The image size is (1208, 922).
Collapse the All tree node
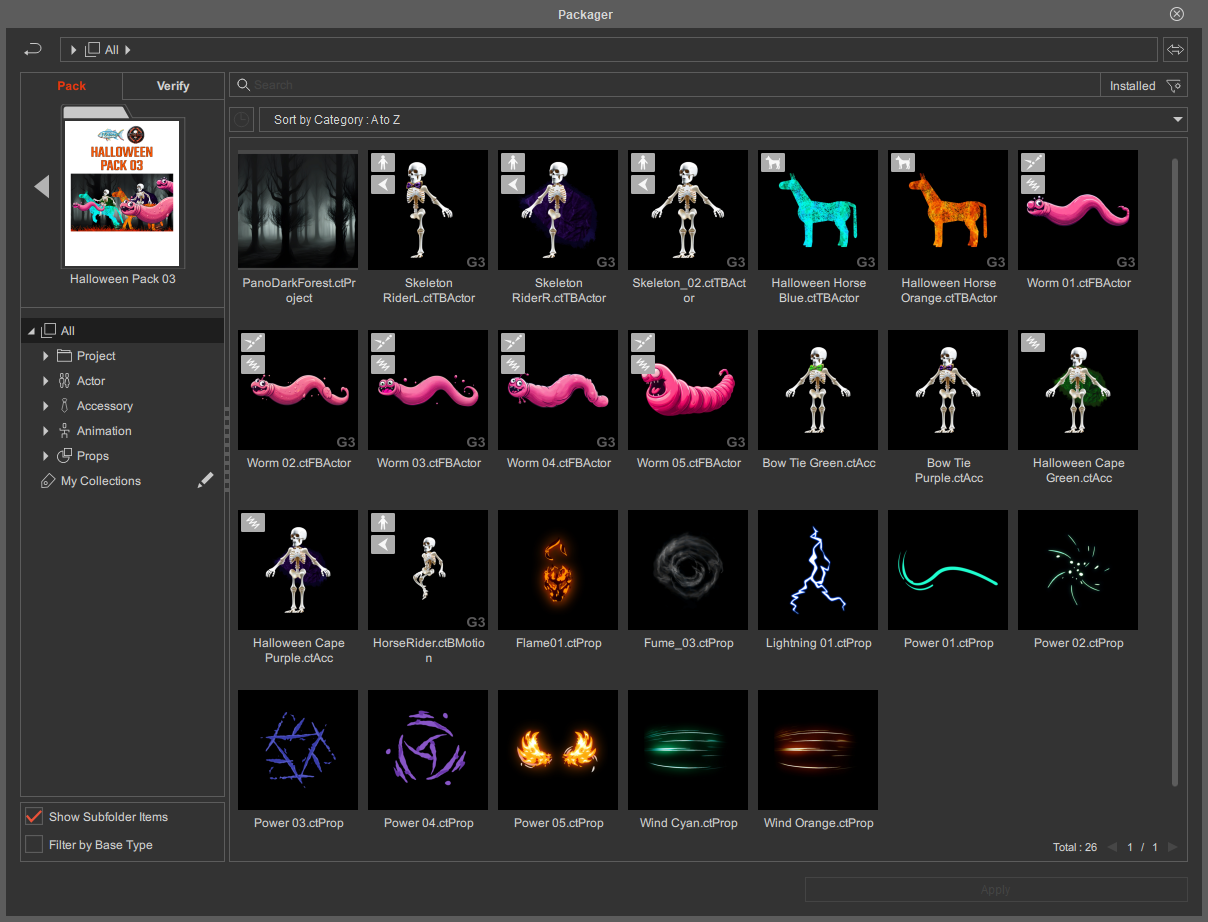coord(31,331)
